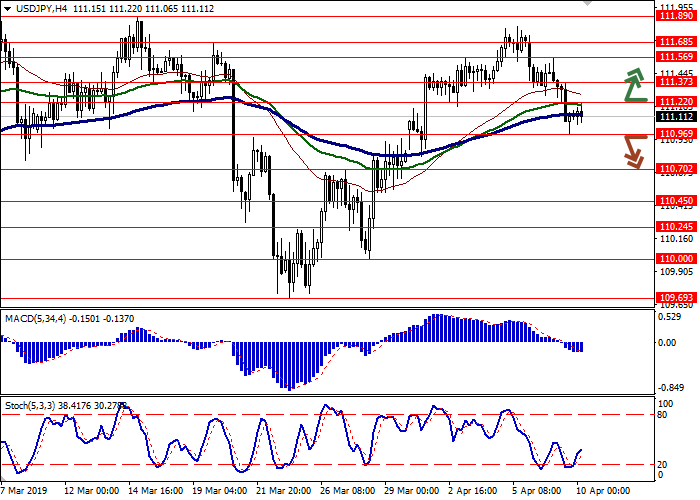Click the 110.000 price level label
The width and height of the screenshot is (700, 500).
click(x=675, y=258)
